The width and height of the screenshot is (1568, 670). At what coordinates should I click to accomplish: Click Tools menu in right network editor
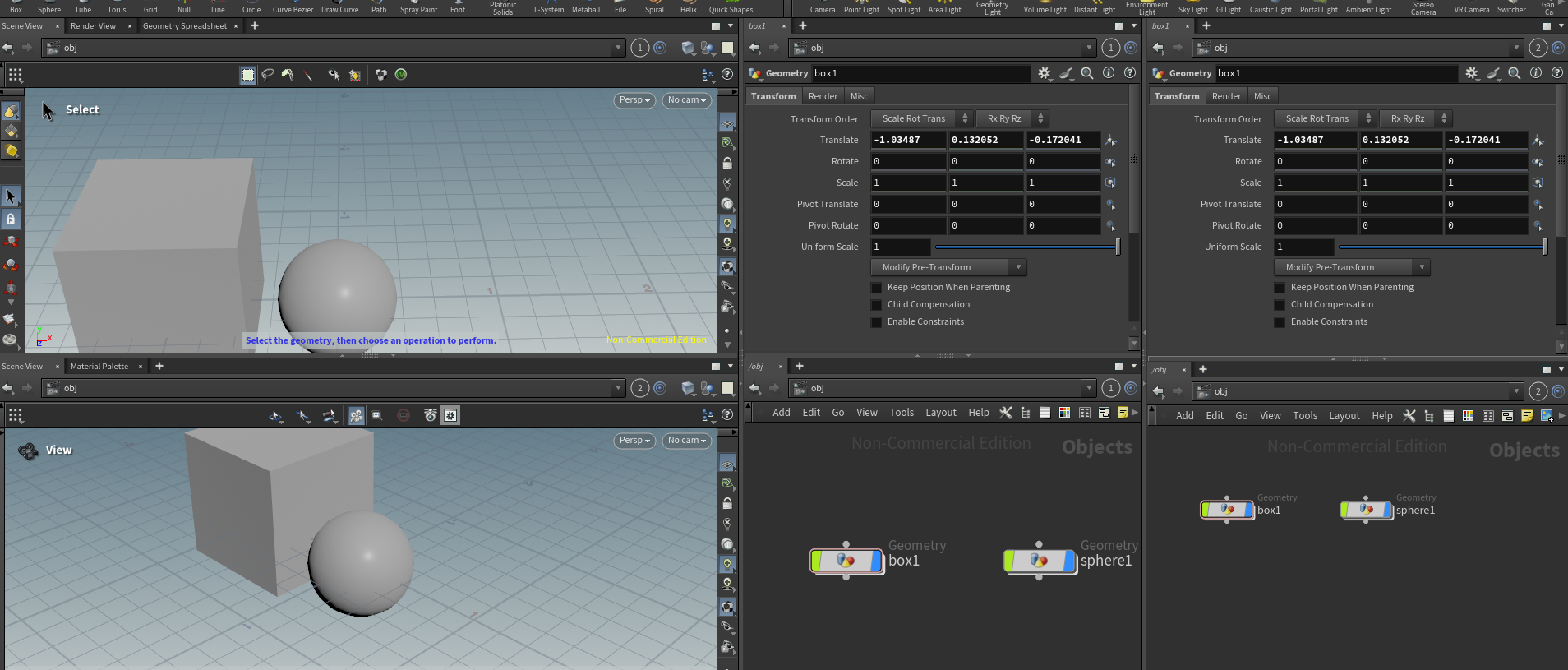point(1305,416)
